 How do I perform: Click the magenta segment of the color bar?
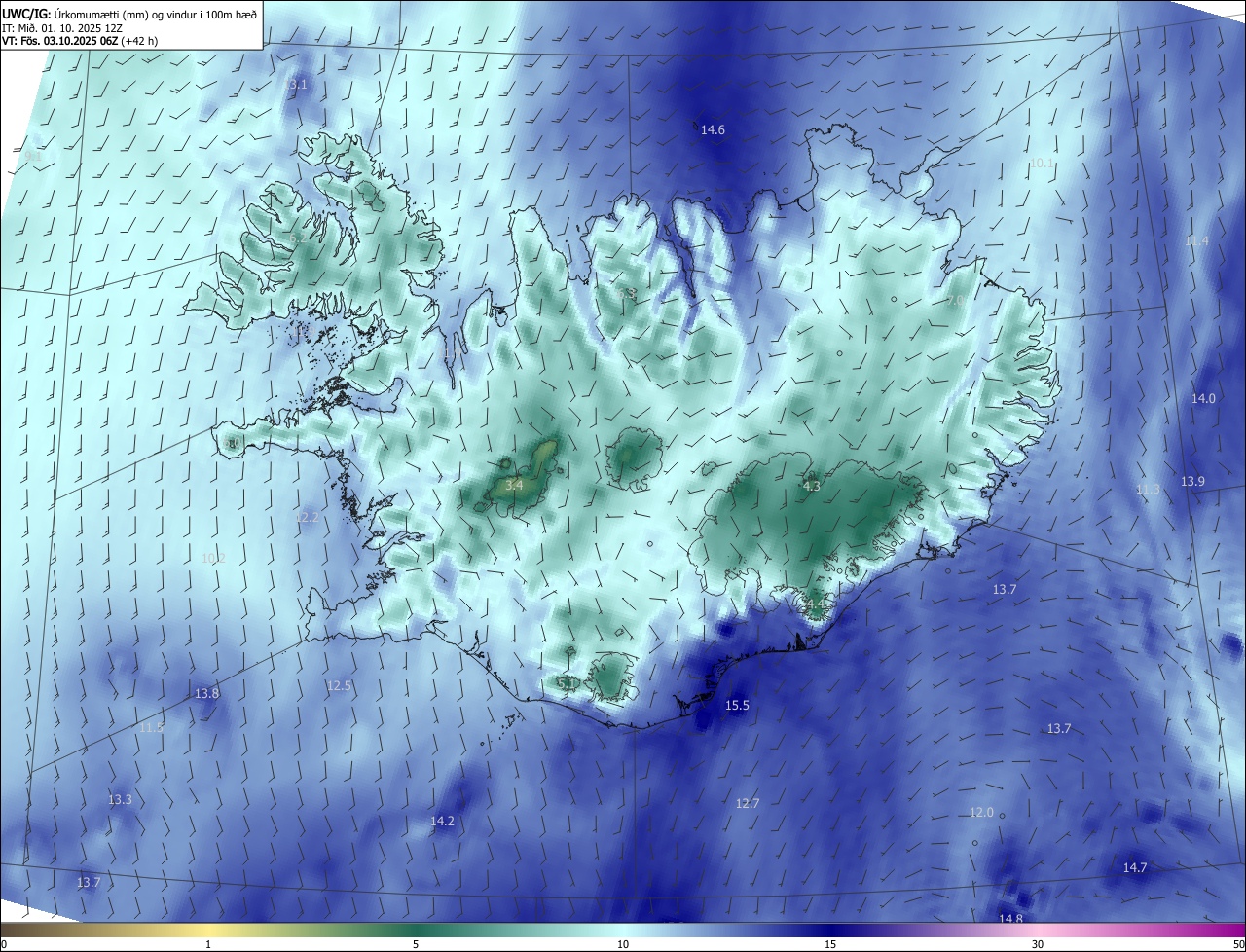click(1227, 930)
